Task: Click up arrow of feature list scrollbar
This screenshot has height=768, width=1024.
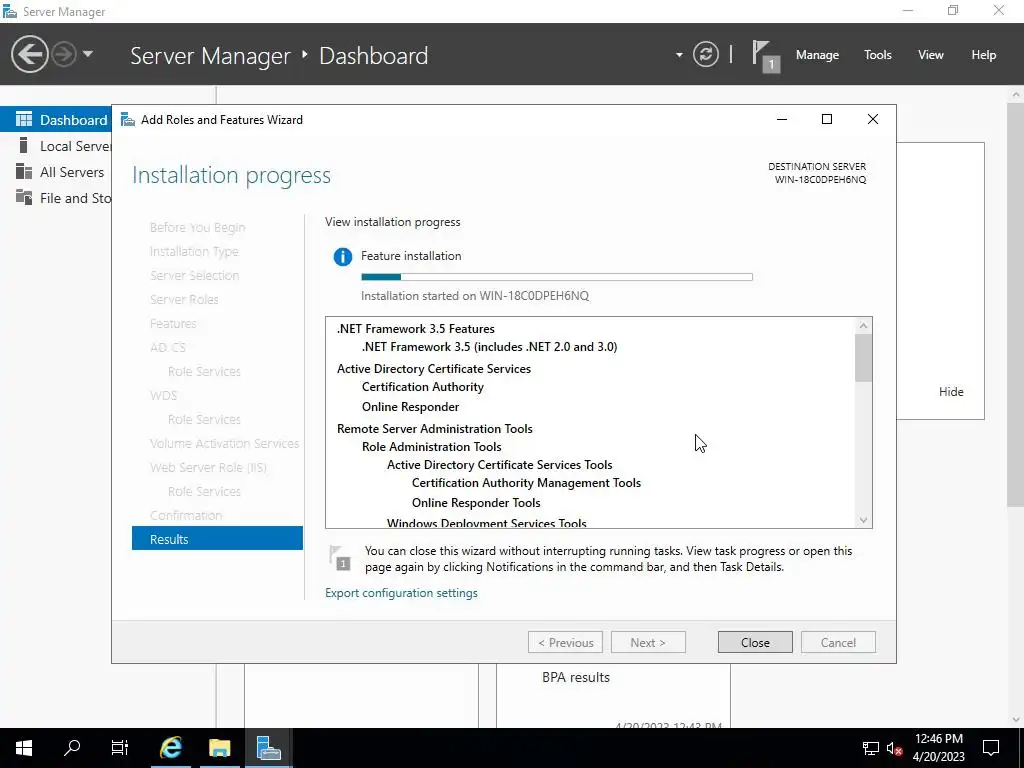Action: (x=863, y=325)
